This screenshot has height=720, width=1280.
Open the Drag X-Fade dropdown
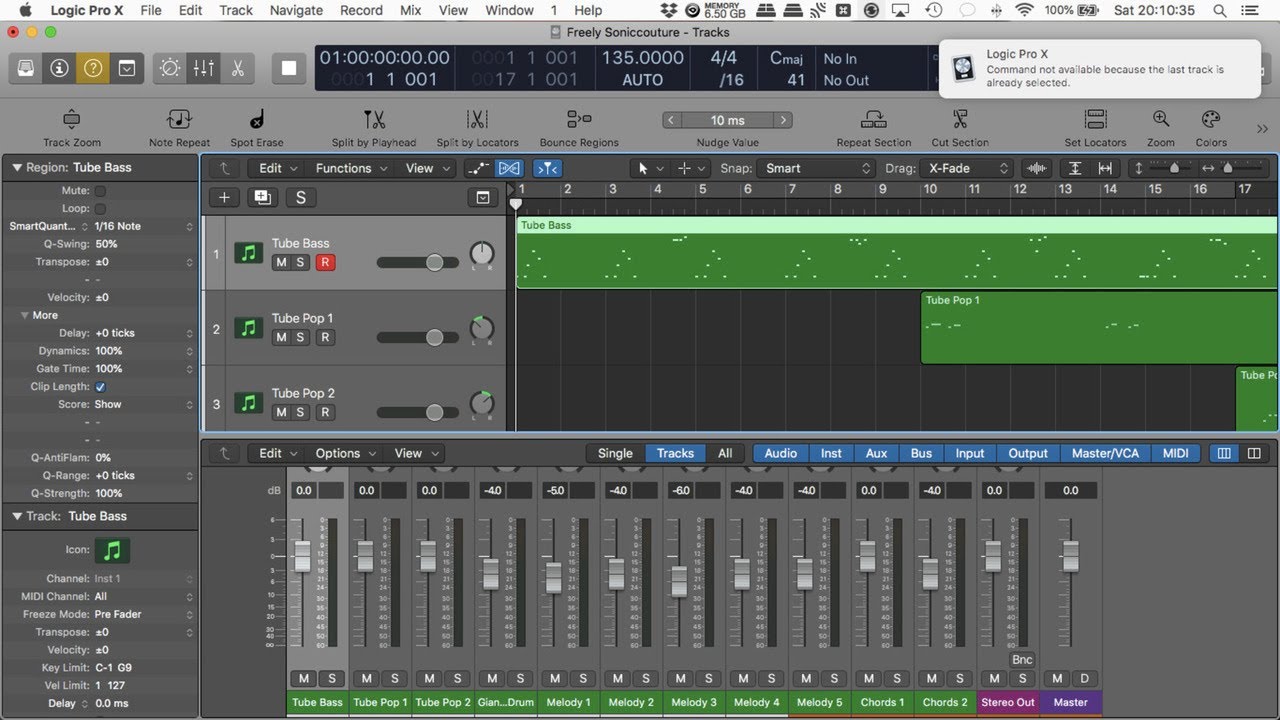968,168
